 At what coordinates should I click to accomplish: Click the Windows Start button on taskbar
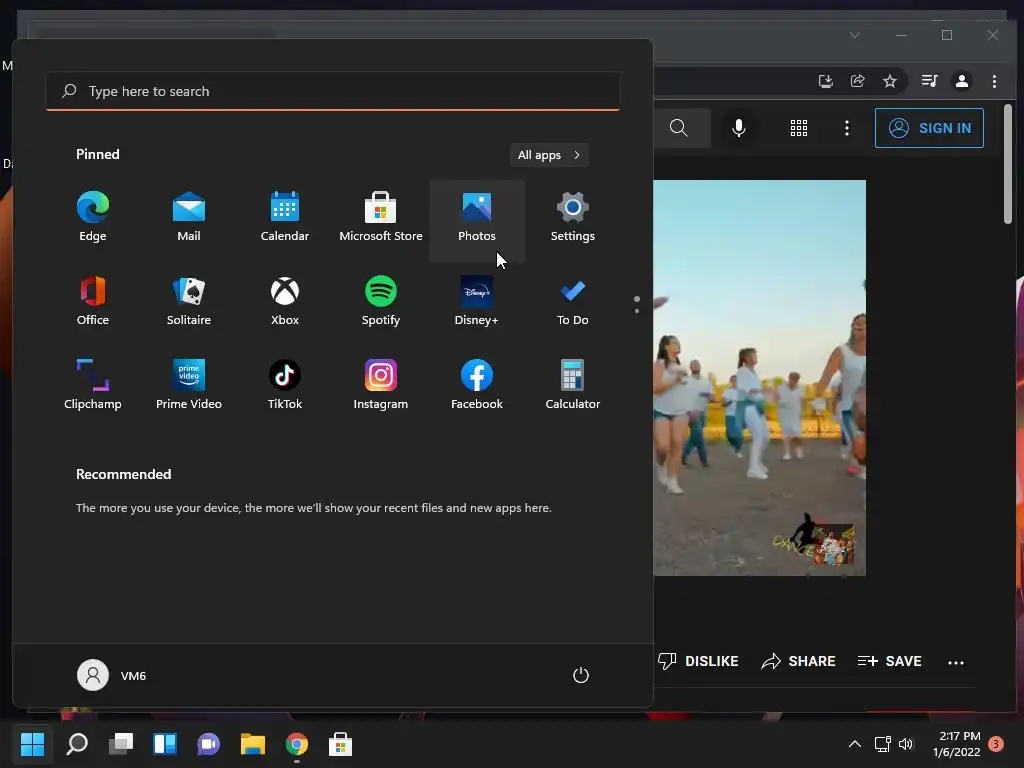click(32, 744)
